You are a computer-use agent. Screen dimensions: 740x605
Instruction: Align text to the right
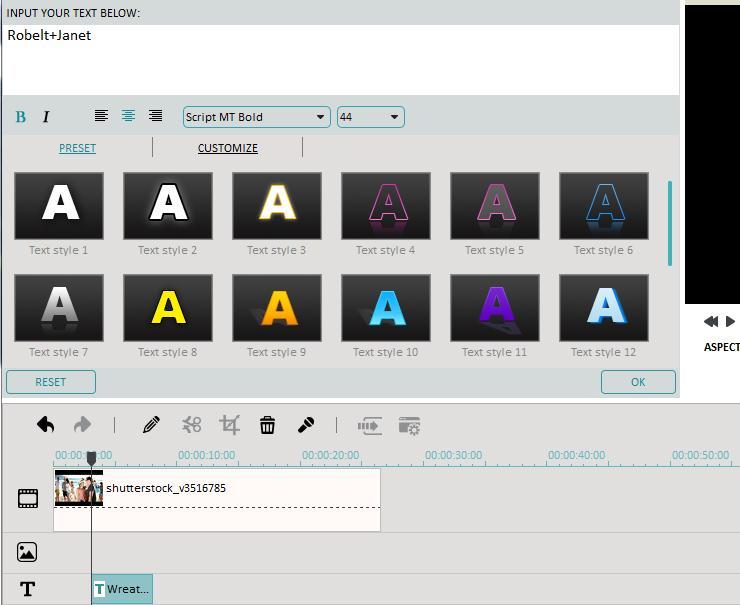tap(155, 116)
